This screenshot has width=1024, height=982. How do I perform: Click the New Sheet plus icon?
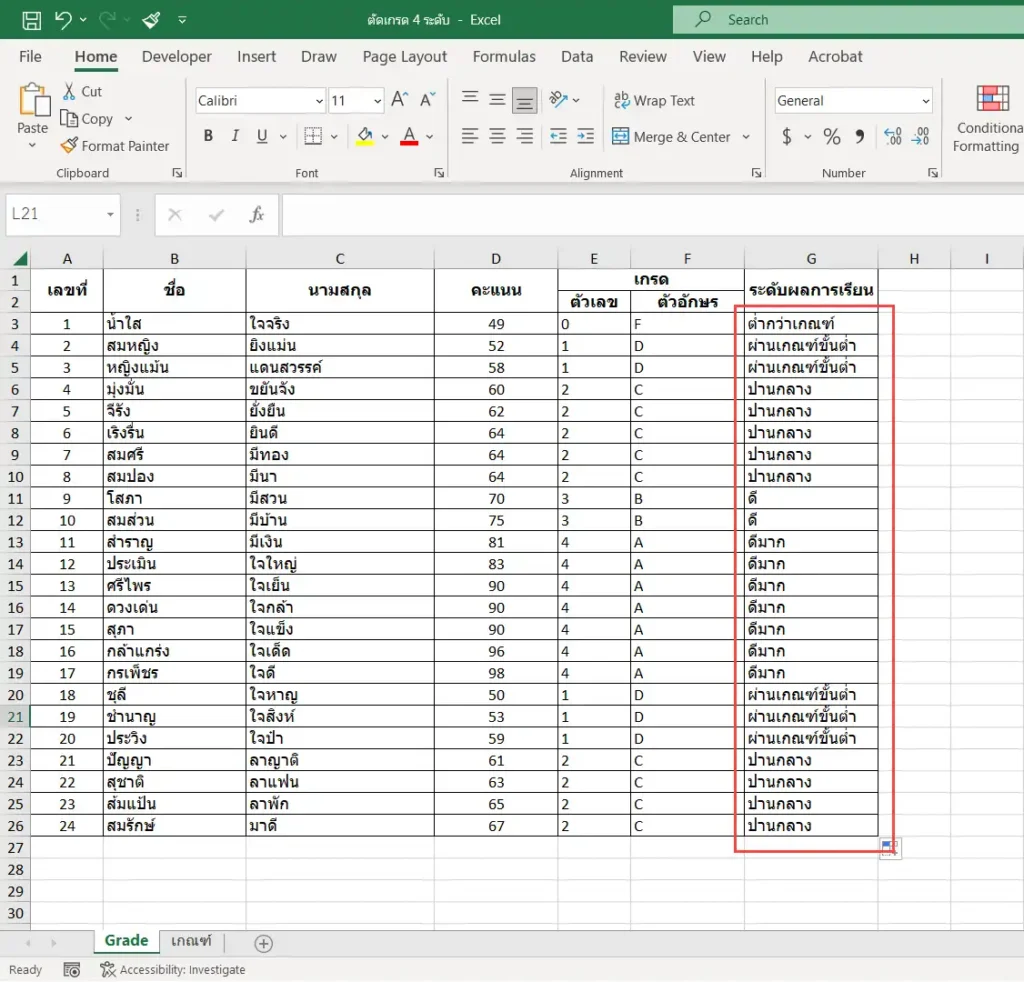(263, 943)
